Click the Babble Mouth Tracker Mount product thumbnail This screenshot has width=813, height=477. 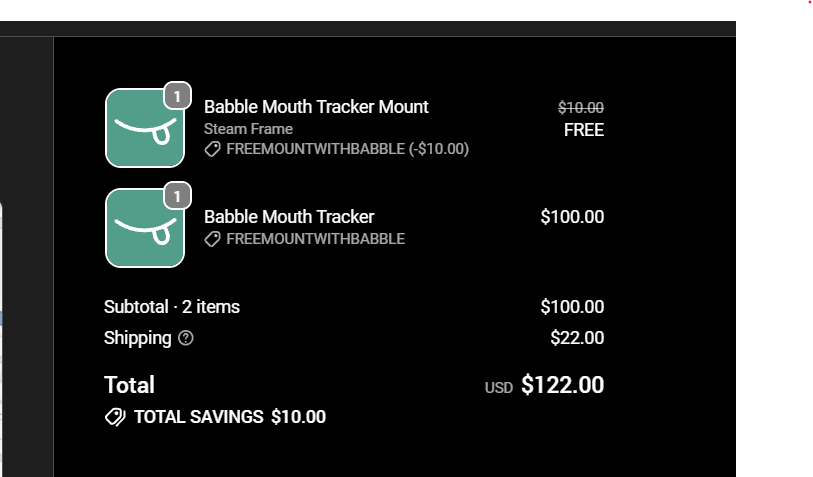[145, 128]
